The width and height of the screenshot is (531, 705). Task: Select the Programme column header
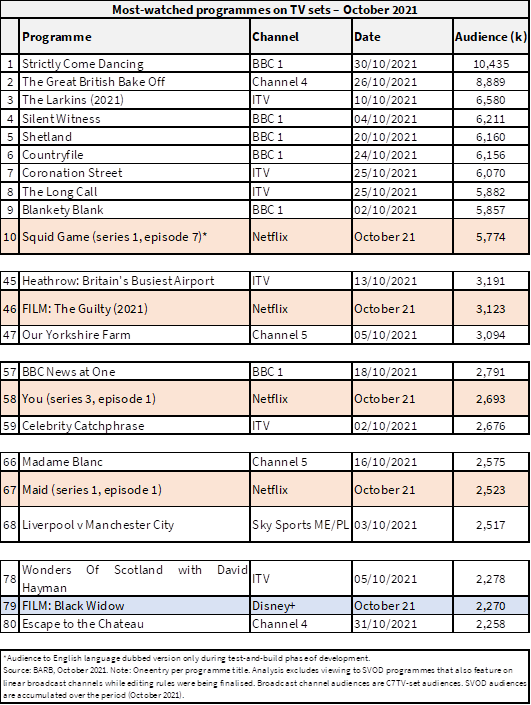point(134,36)
